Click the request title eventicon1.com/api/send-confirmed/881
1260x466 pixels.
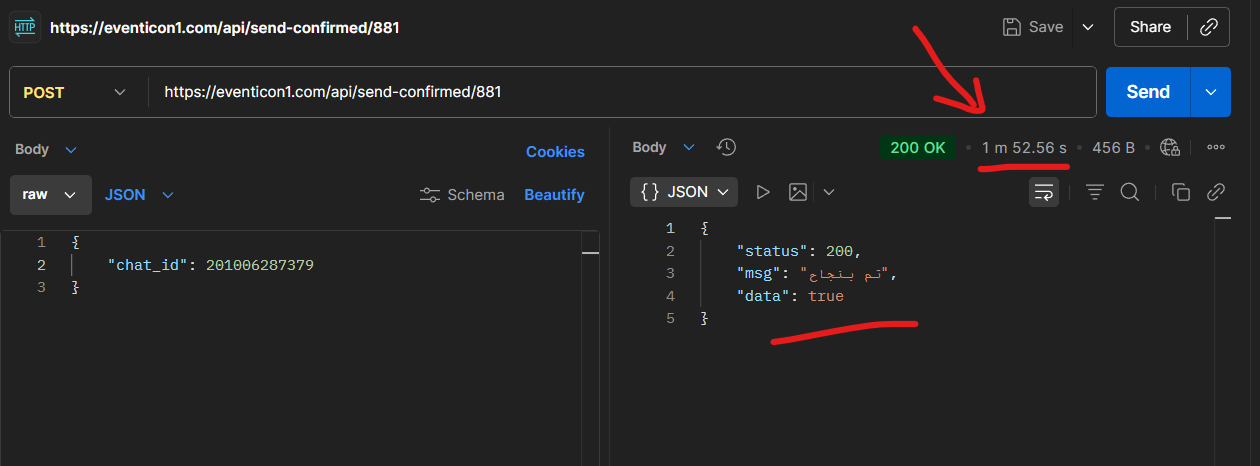point(225,28)
